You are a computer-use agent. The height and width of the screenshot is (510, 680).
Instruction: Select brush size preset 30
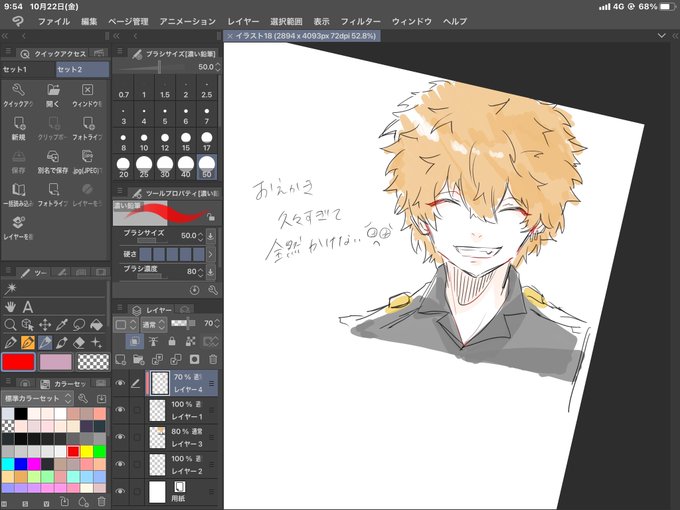pos(165,168)
